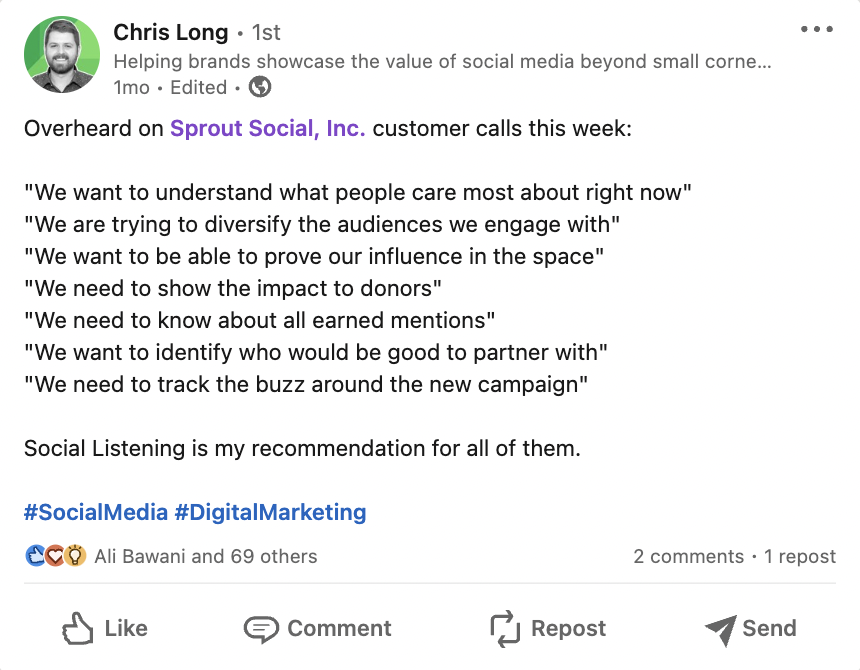This screenshot has height=670, width=860.
Task: Click the Comment speech bubble icon
Action: pos(261,629)
